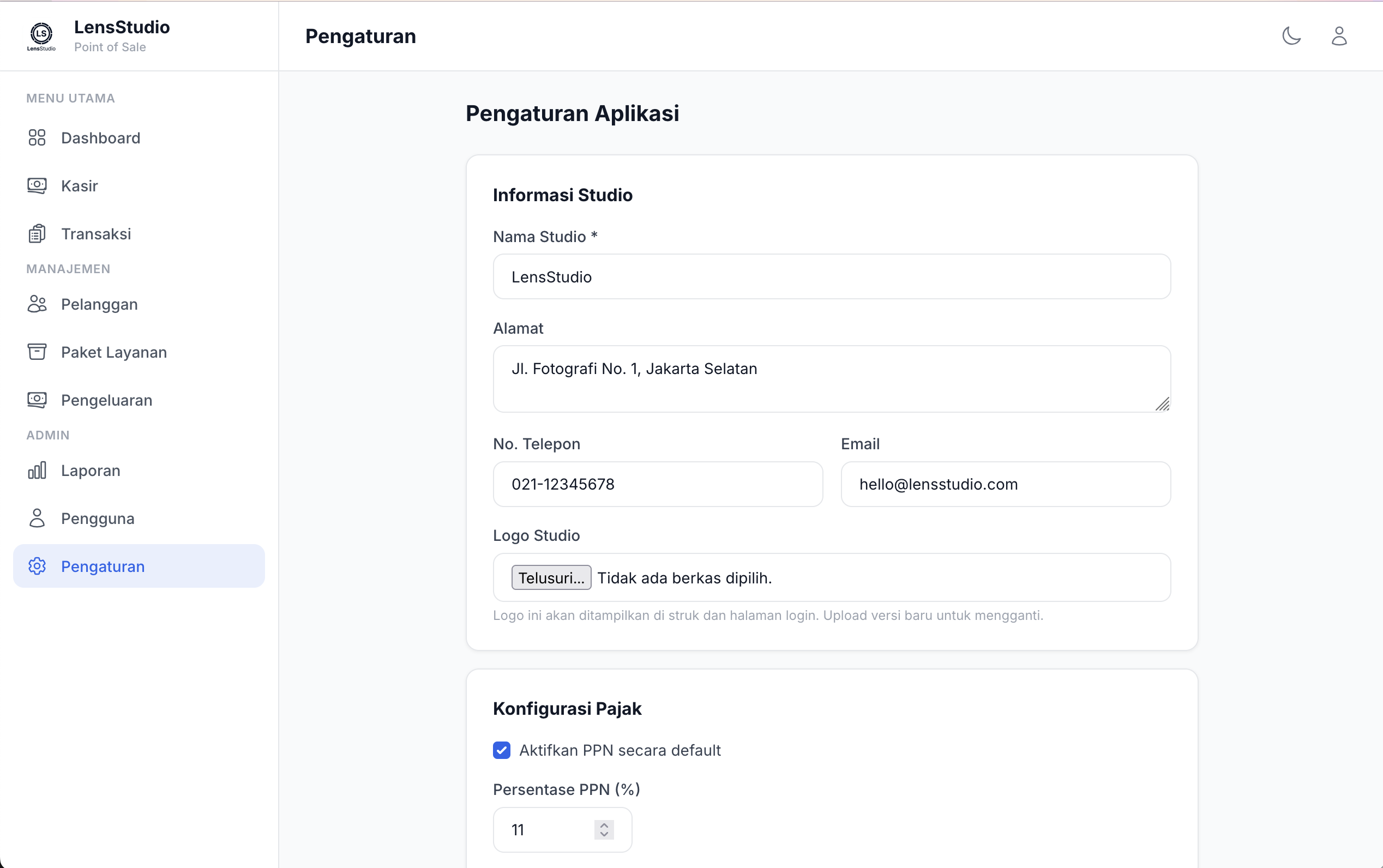Click the LensStudio logo icon
1383x868 pixels.
click(x=41, y=35)
